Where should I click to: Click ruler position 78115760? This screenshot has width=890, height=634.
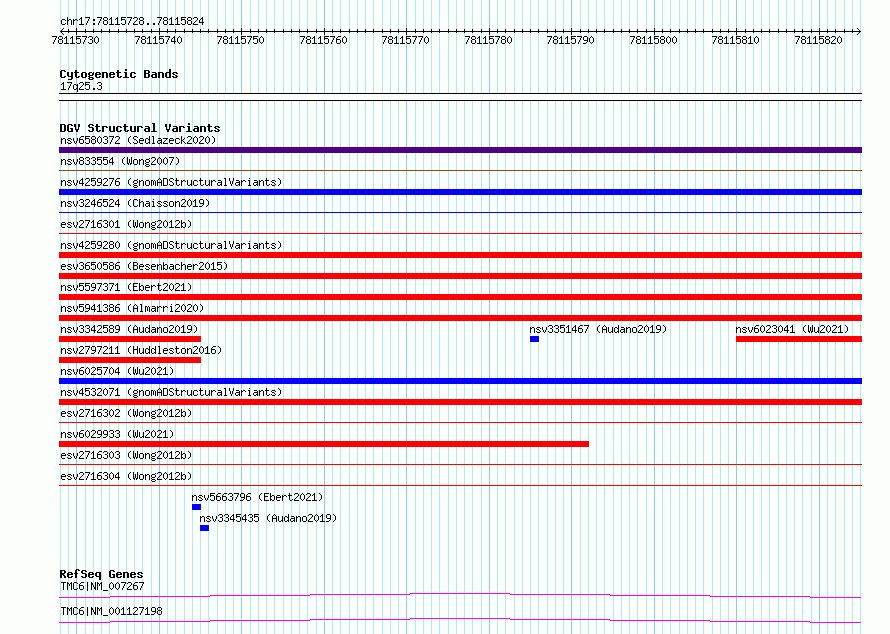324,40
